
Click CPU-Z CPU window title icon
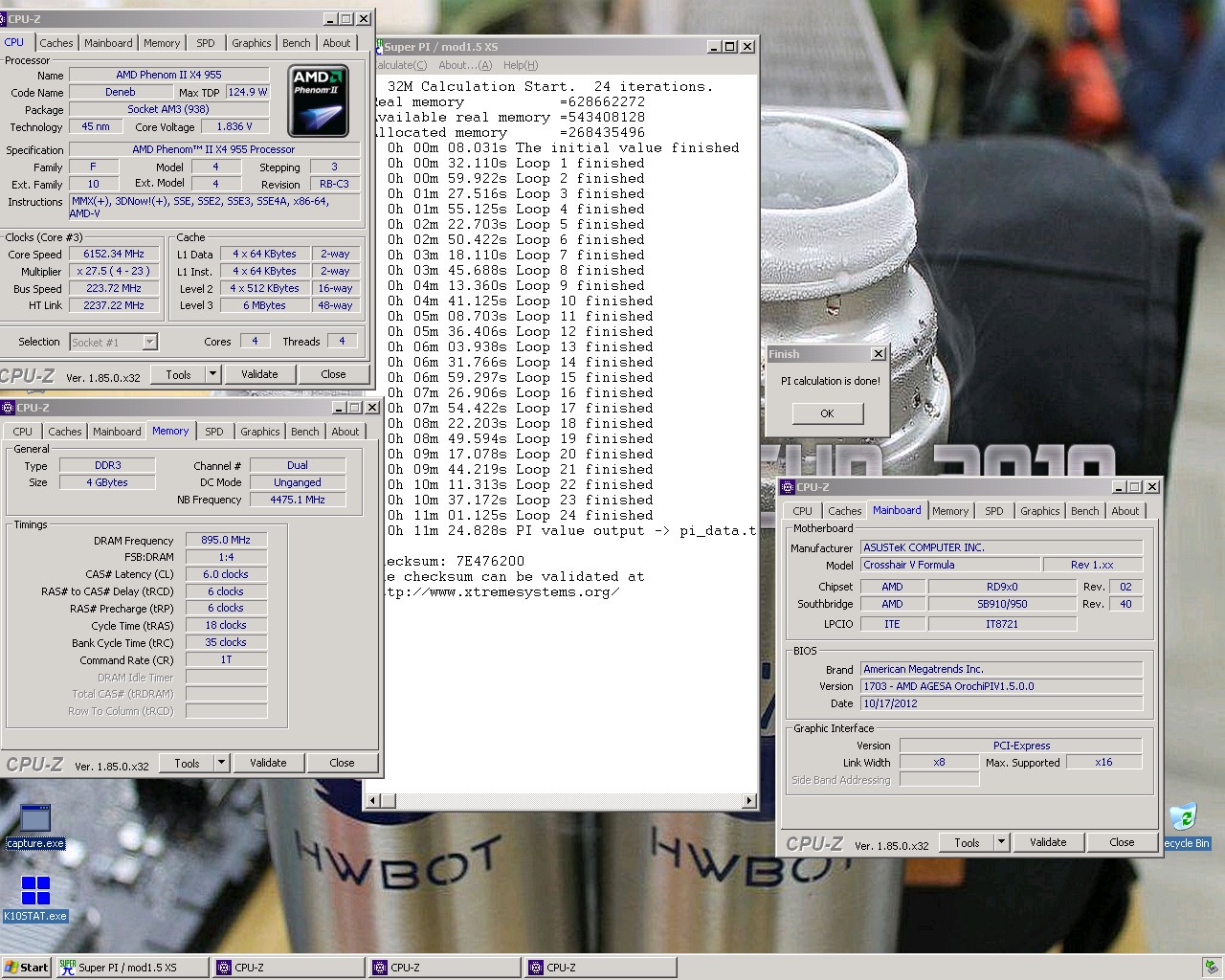click(4, 18)
